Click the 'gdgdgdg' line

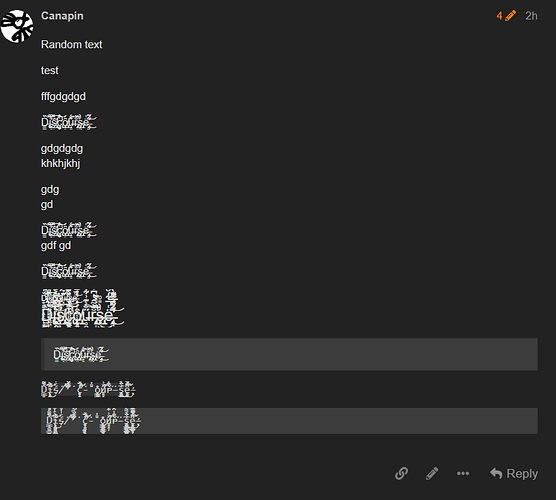62,149
